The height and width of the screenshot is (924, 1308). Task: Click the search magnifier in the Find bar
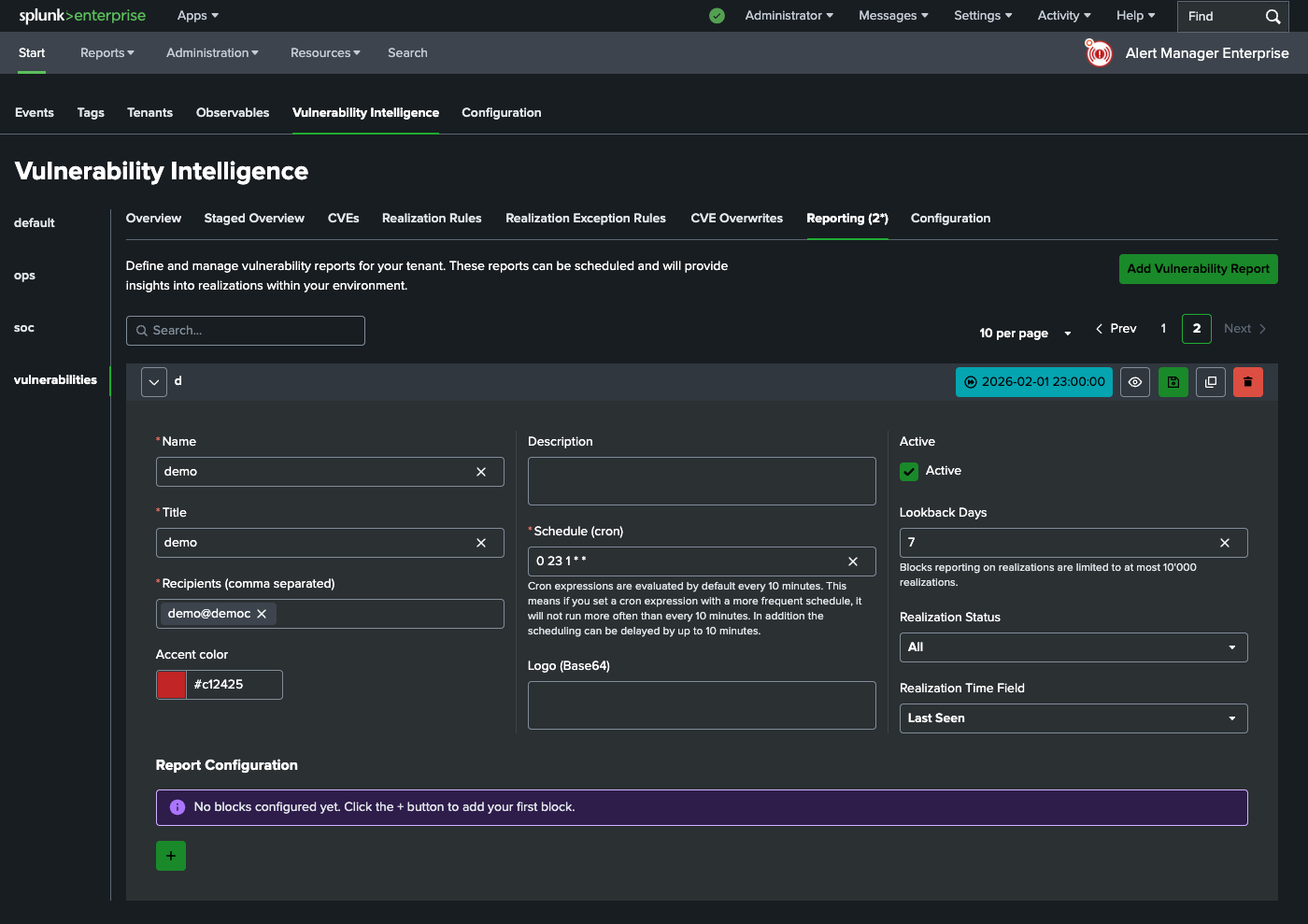(1272, 16)
